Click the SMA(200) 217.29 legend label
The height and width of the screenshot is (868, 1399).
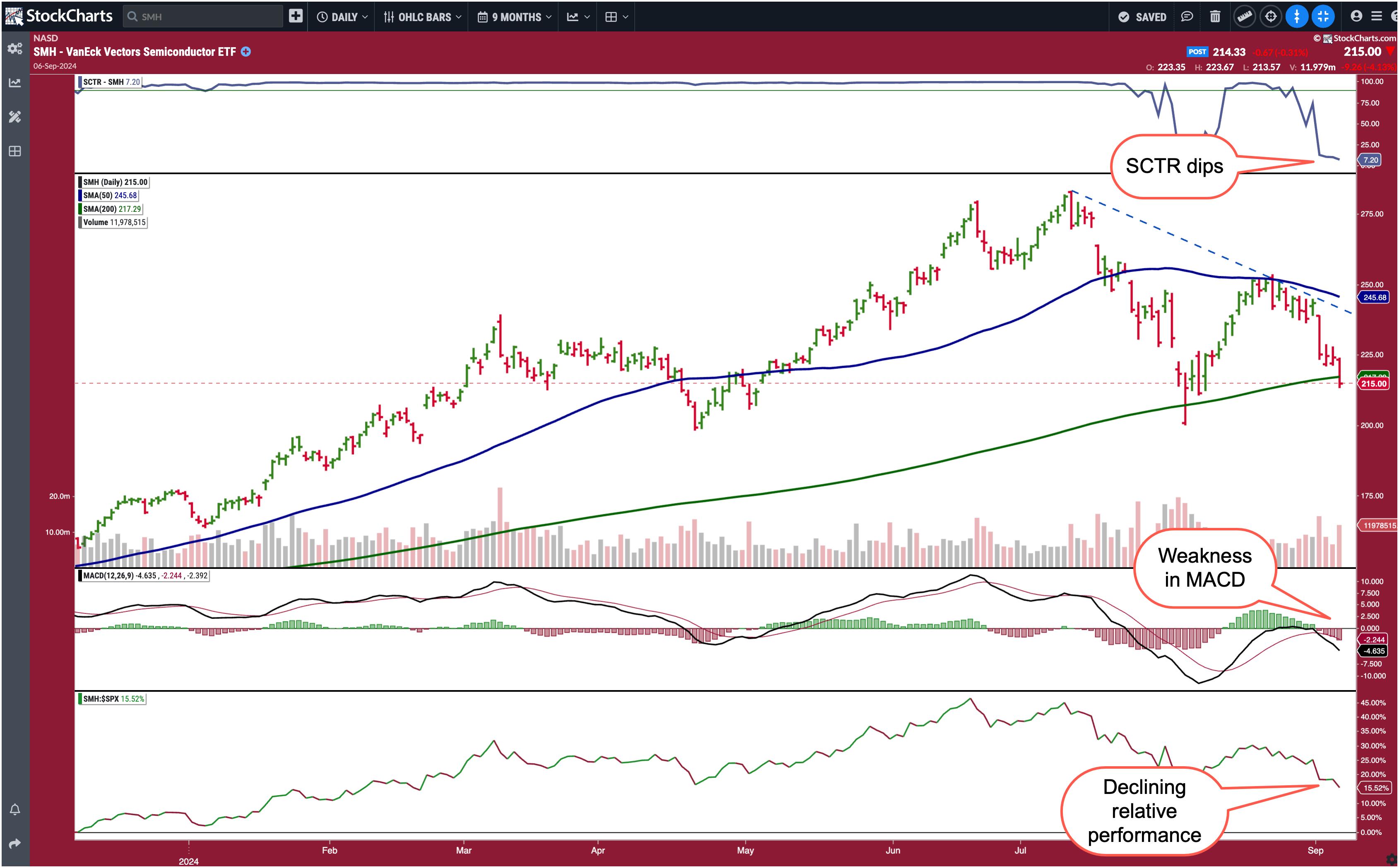point(111,209)
